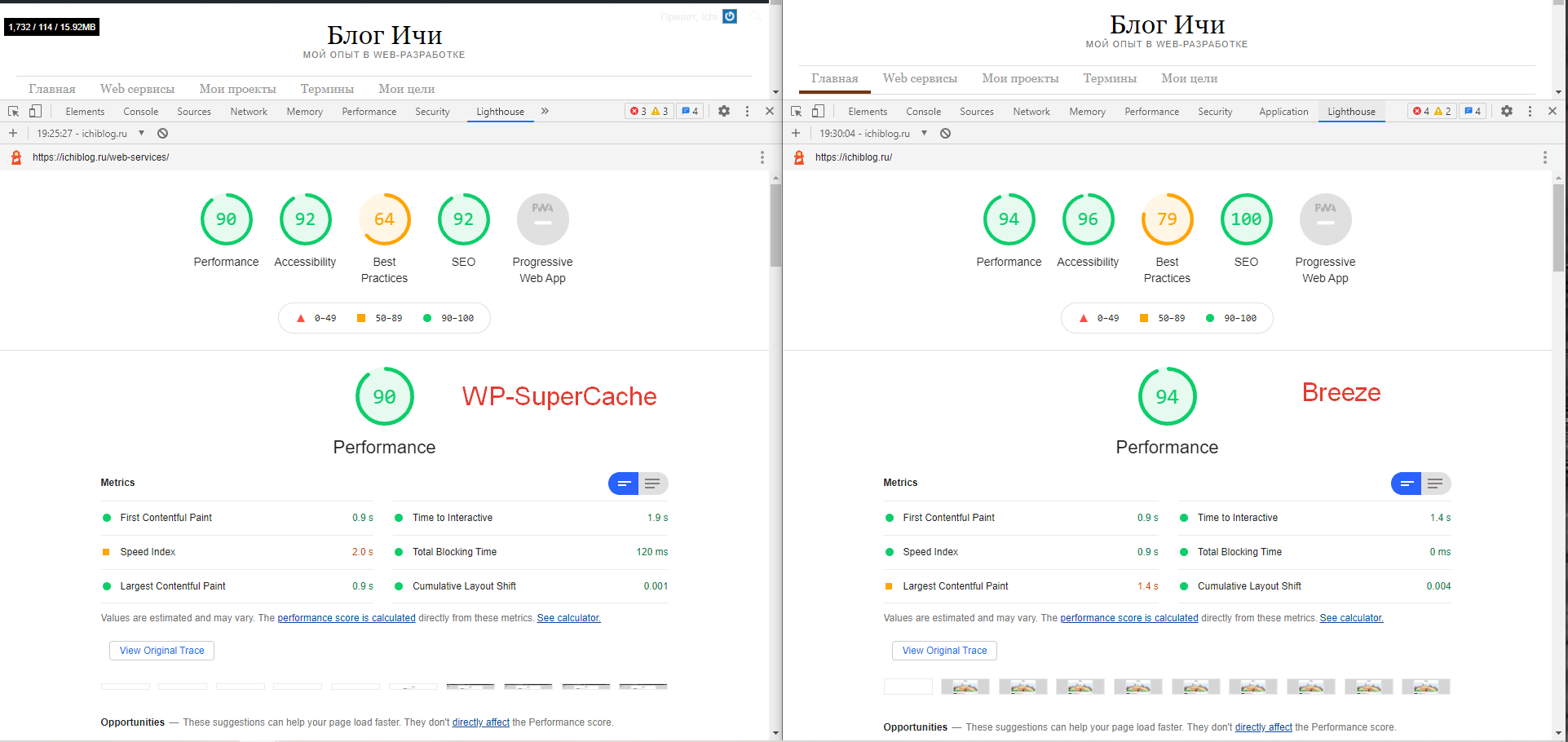The height and width of the screenshot is (742, 1568).
Task: Click inspect element icon in right DevTools
Action: click(x=797, y=112)
